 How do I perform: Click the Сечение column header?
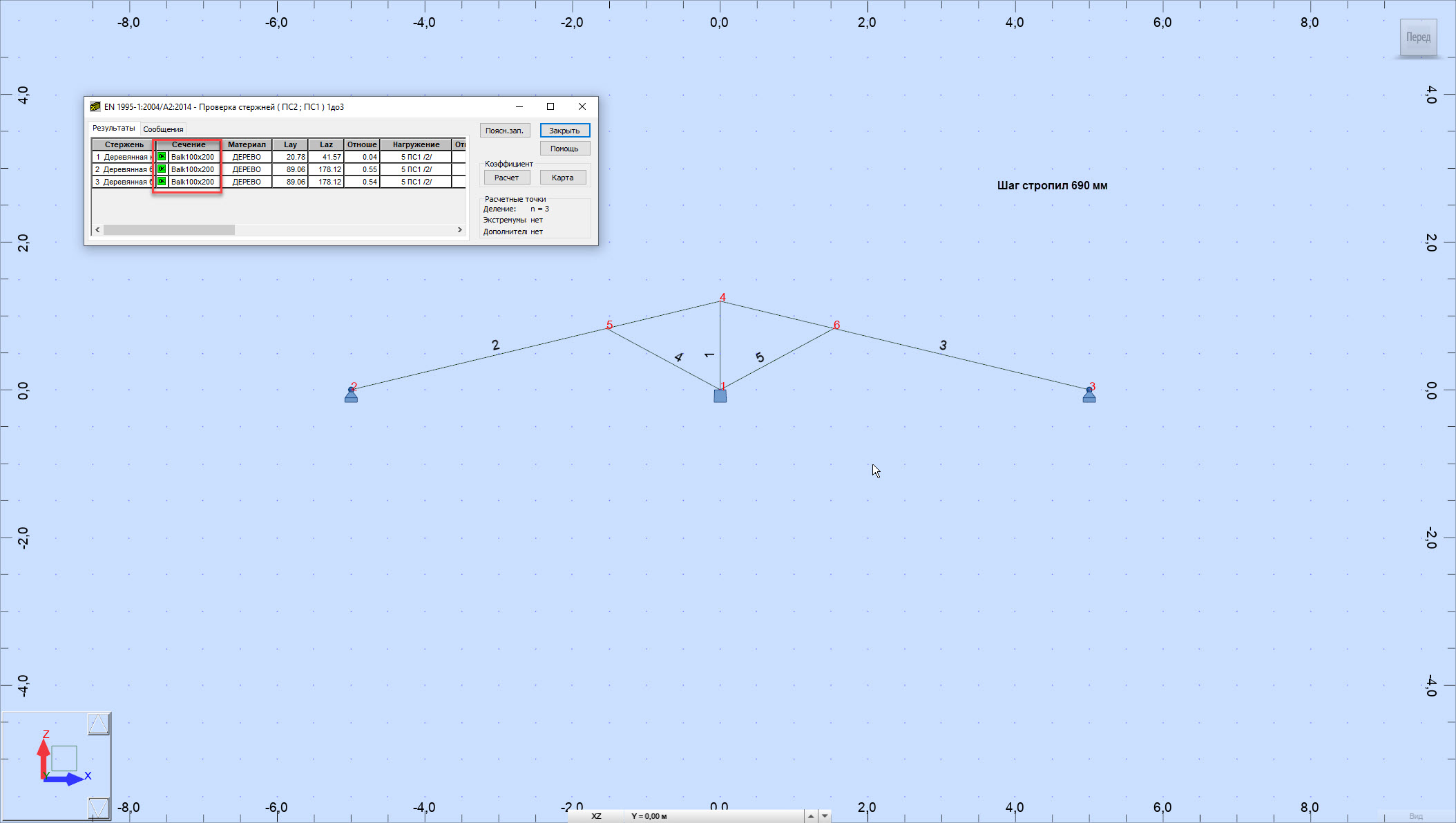(x=189, y=144)
